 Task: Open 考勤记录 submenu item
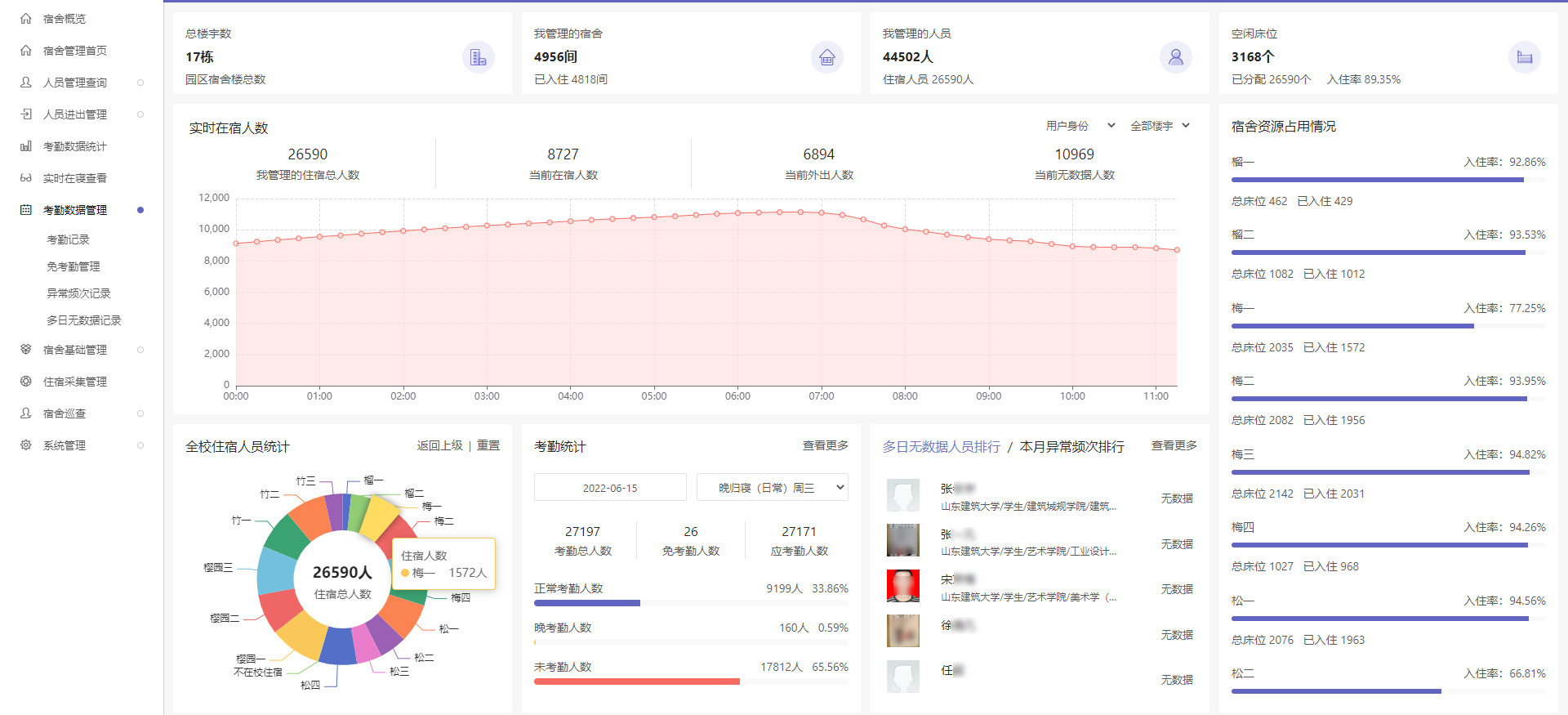pyautogui.click(x=69, y=239)
